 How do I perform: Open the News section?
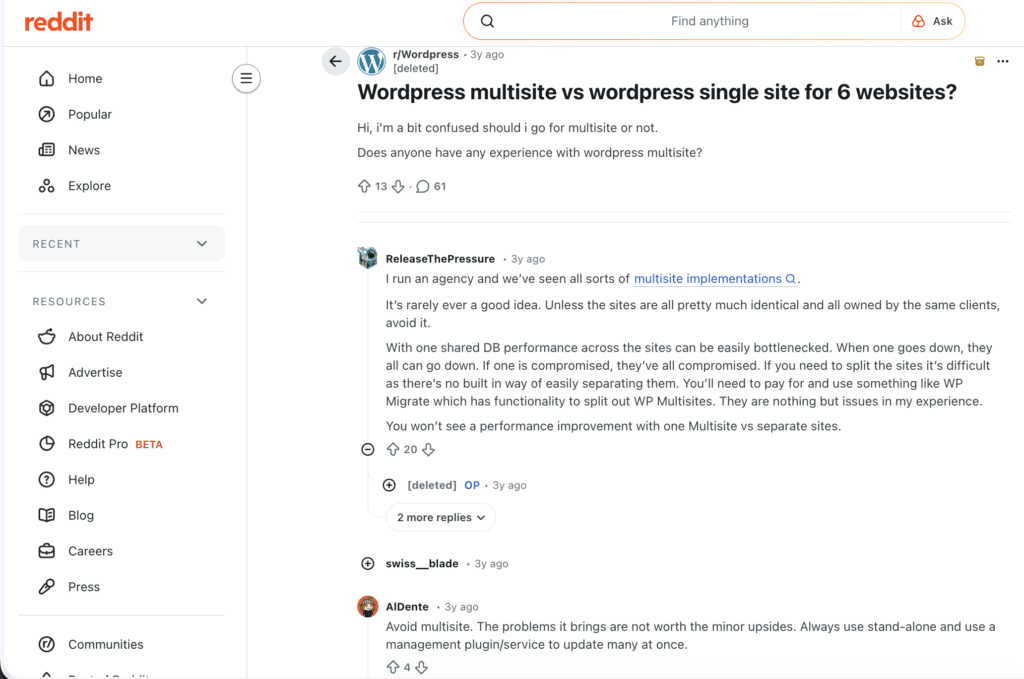(83, 150)
